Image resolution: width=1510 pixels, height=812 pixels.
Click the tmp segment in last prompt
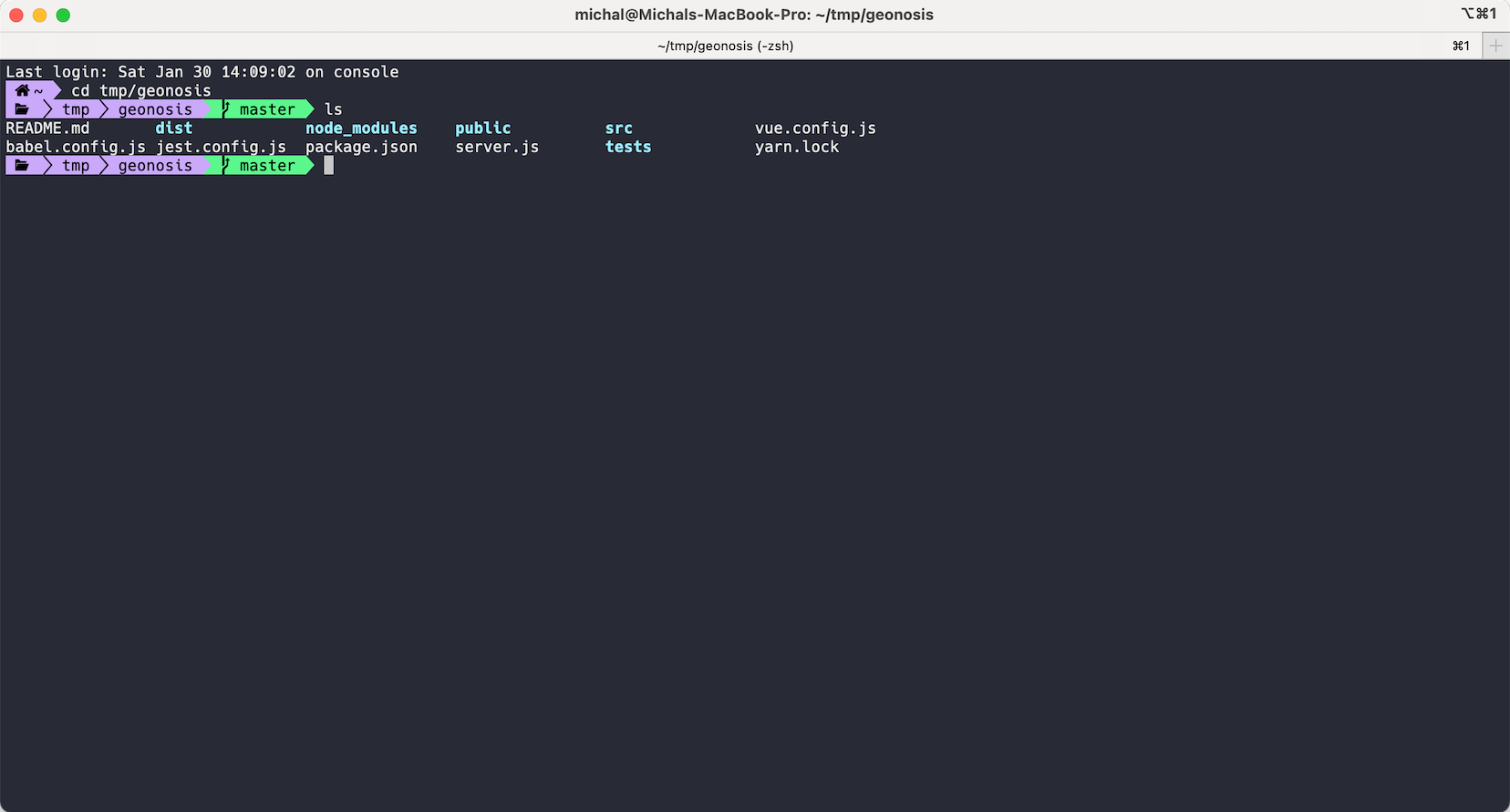coord(76,166)
